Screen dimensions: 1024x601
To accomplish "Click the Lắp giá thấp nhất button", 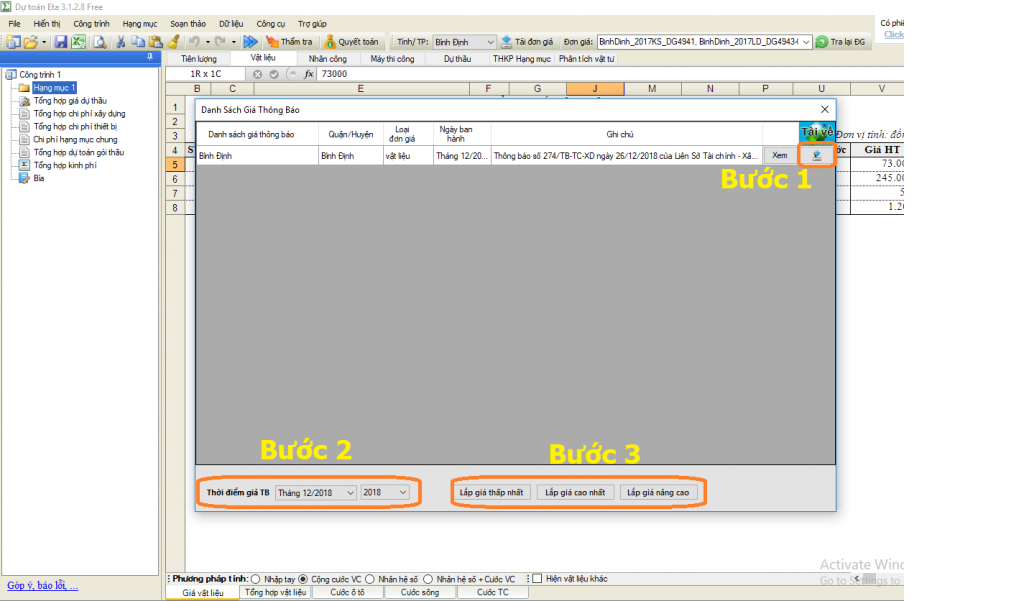I will point(491,493).
